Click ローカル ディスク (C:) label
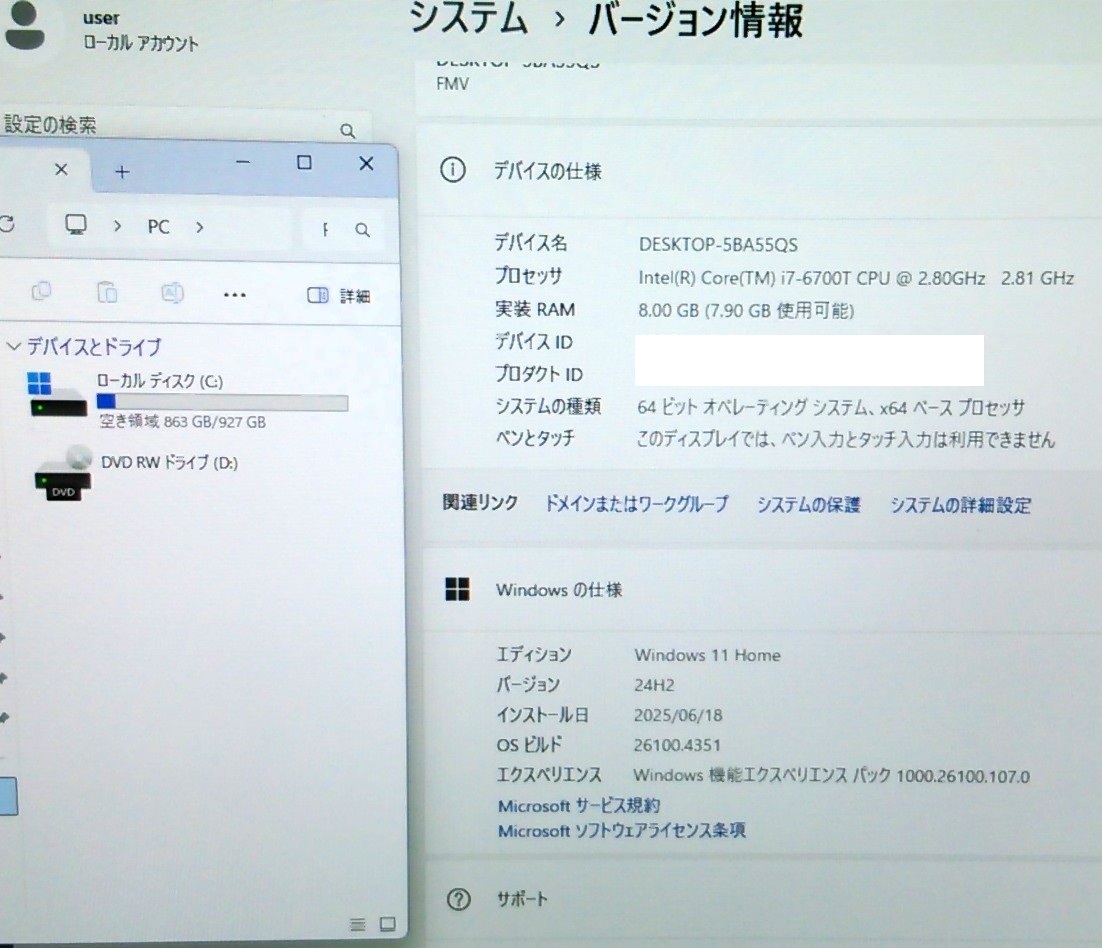 [x=160, y=381]
